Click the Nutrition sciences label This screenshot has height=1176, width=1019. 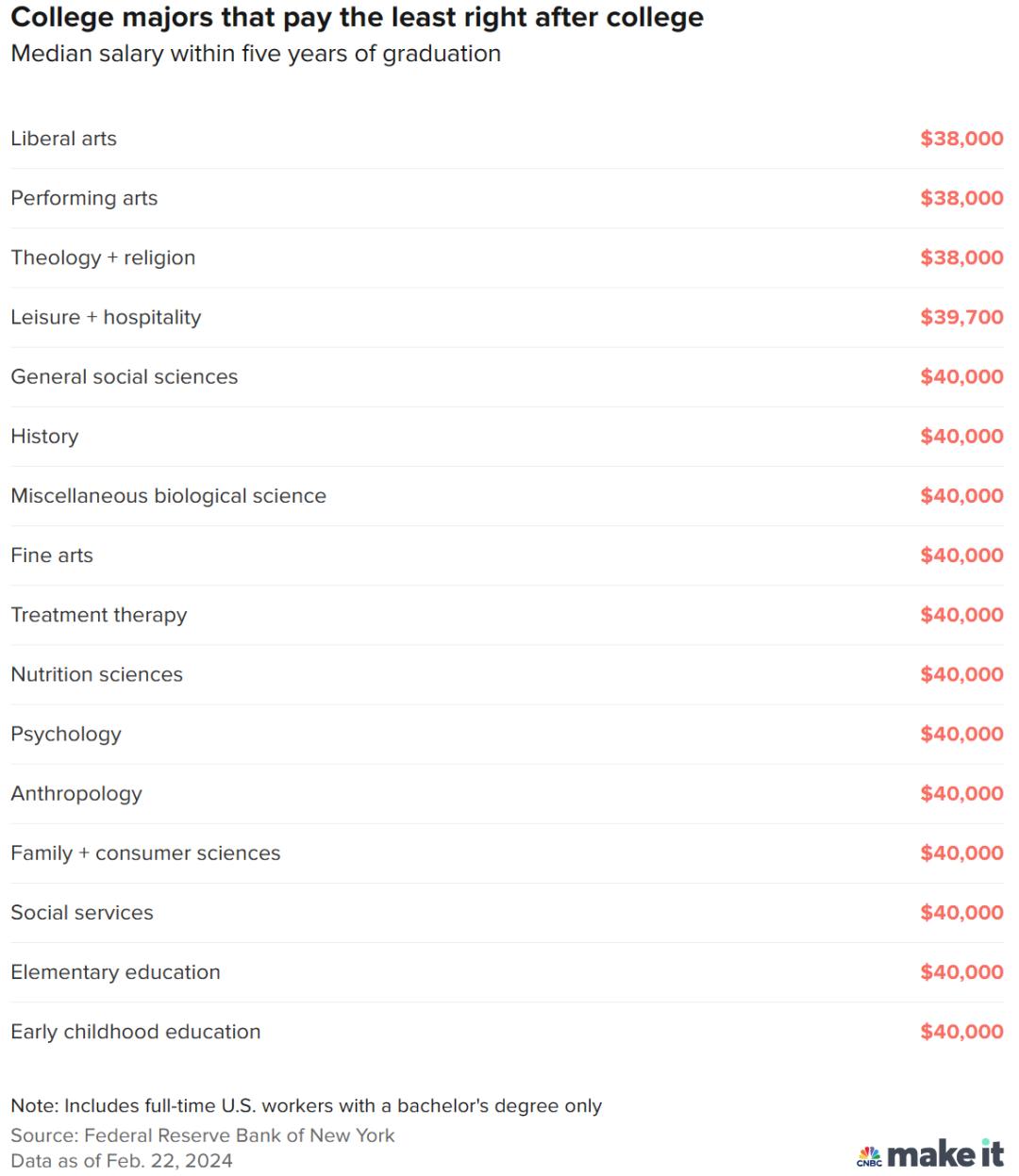pyautogui.click(x=97, y=674)
